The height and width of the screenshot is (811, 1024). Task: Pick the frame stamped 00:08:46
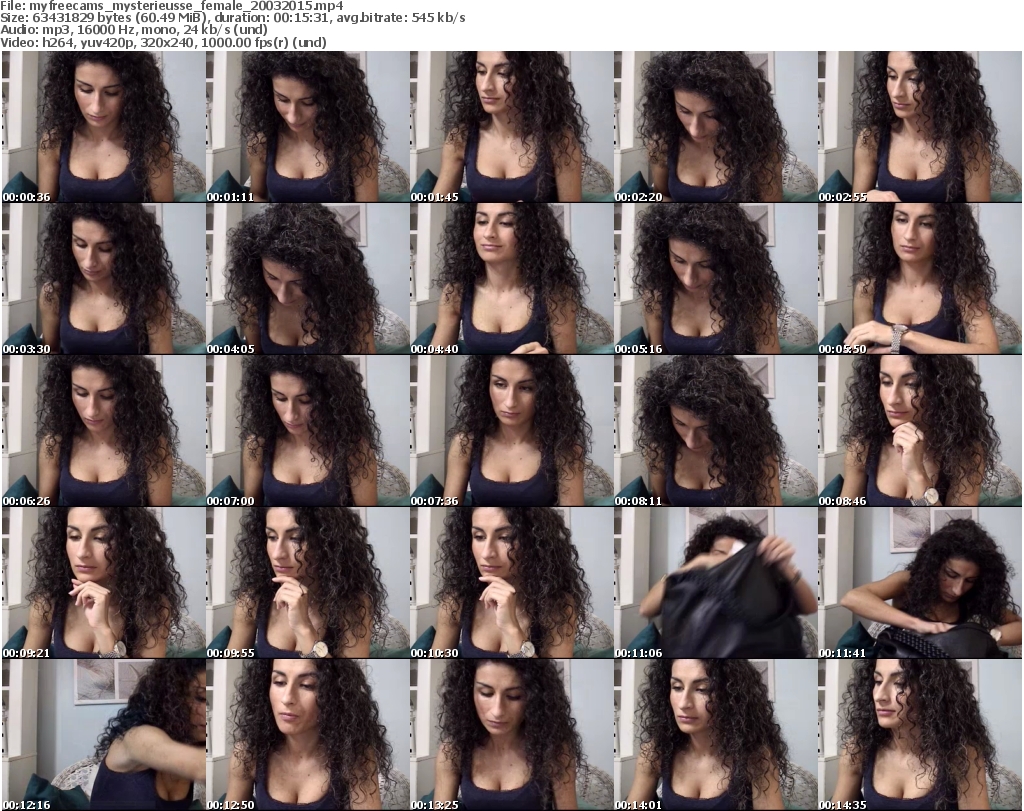(920, 431)
